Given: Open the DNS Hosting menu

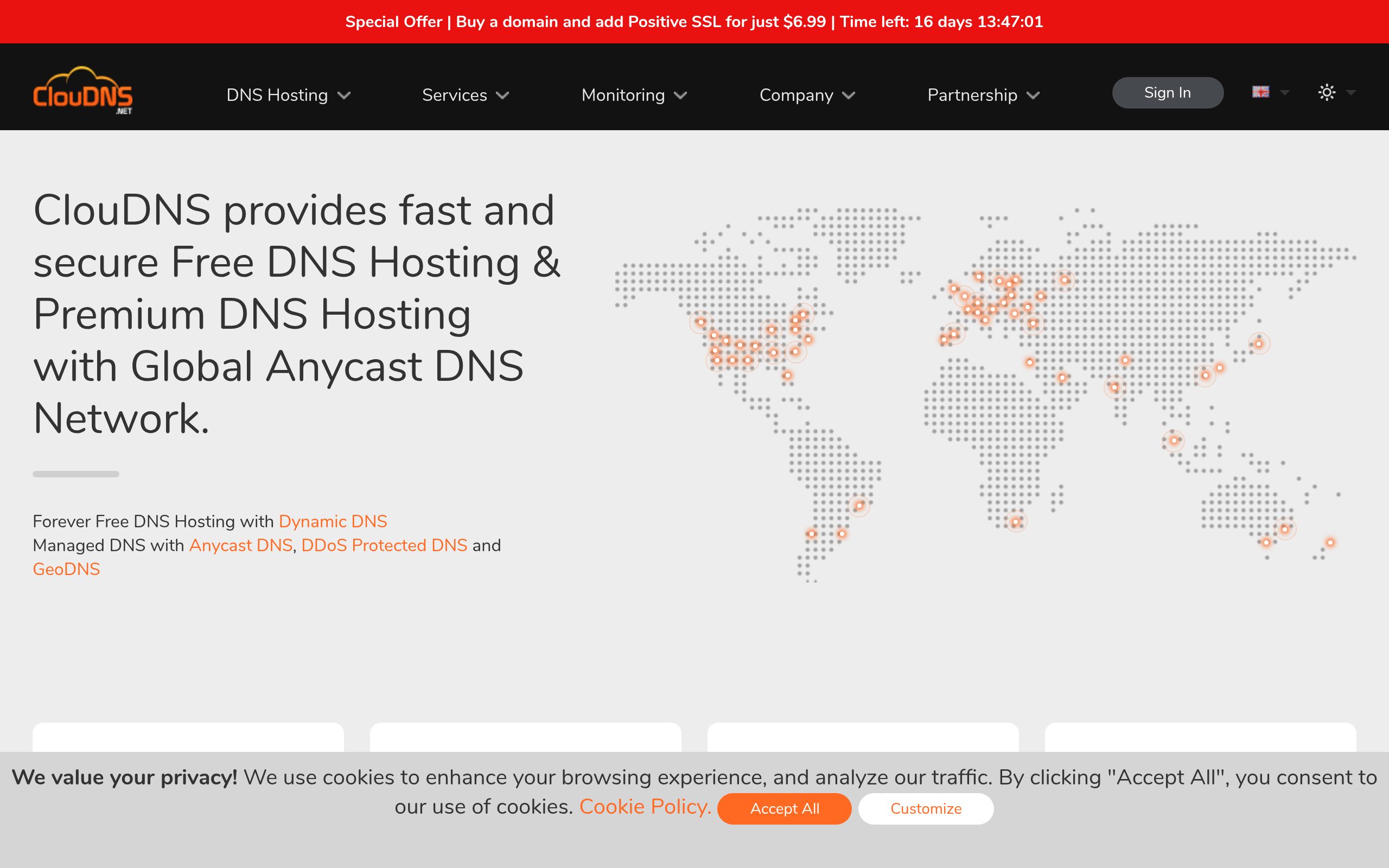Looking at the screenshot, I should point(277,95).
